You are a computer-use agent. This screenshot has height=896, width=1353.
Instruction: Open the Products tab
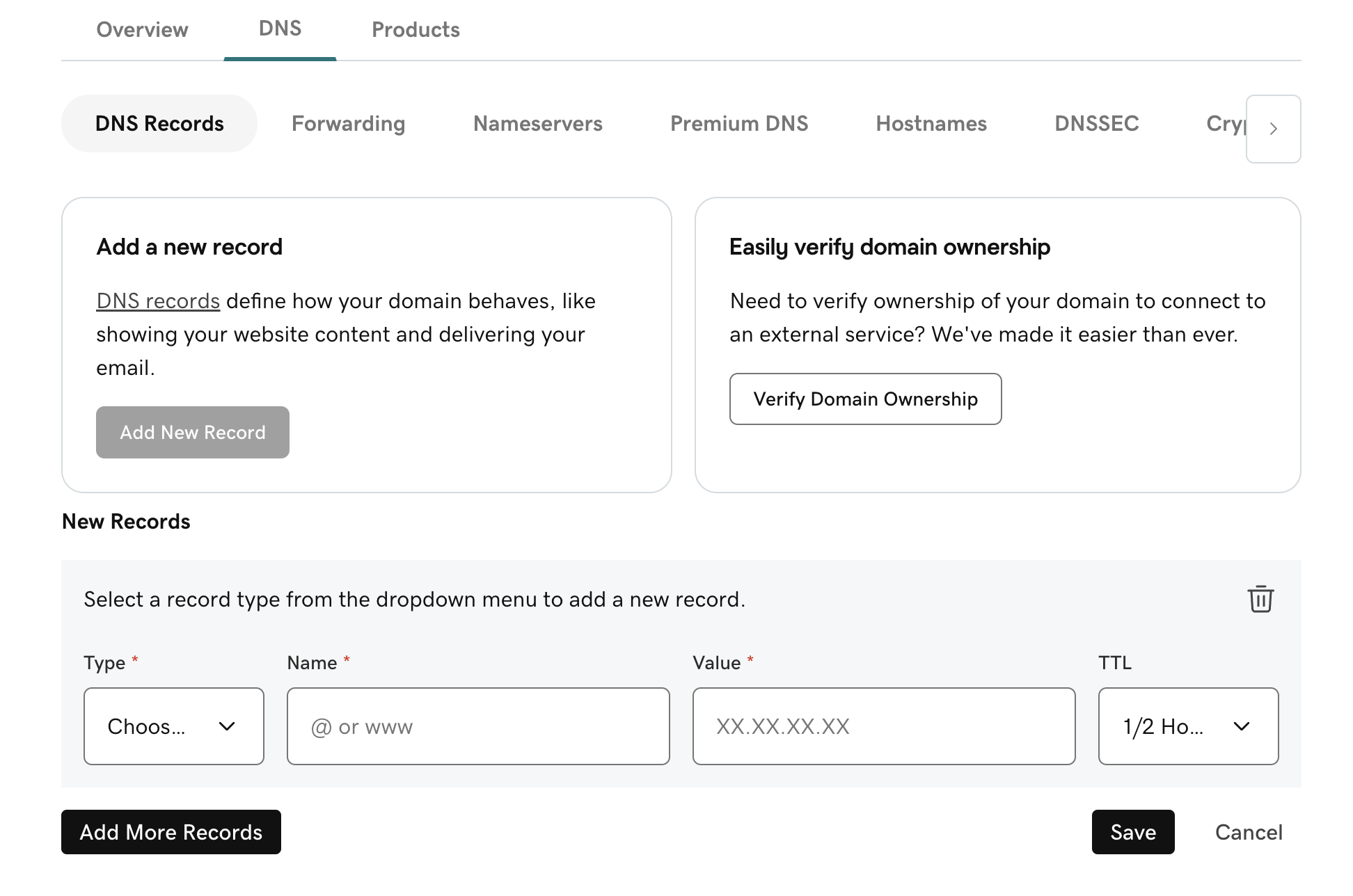pos(415,29)
